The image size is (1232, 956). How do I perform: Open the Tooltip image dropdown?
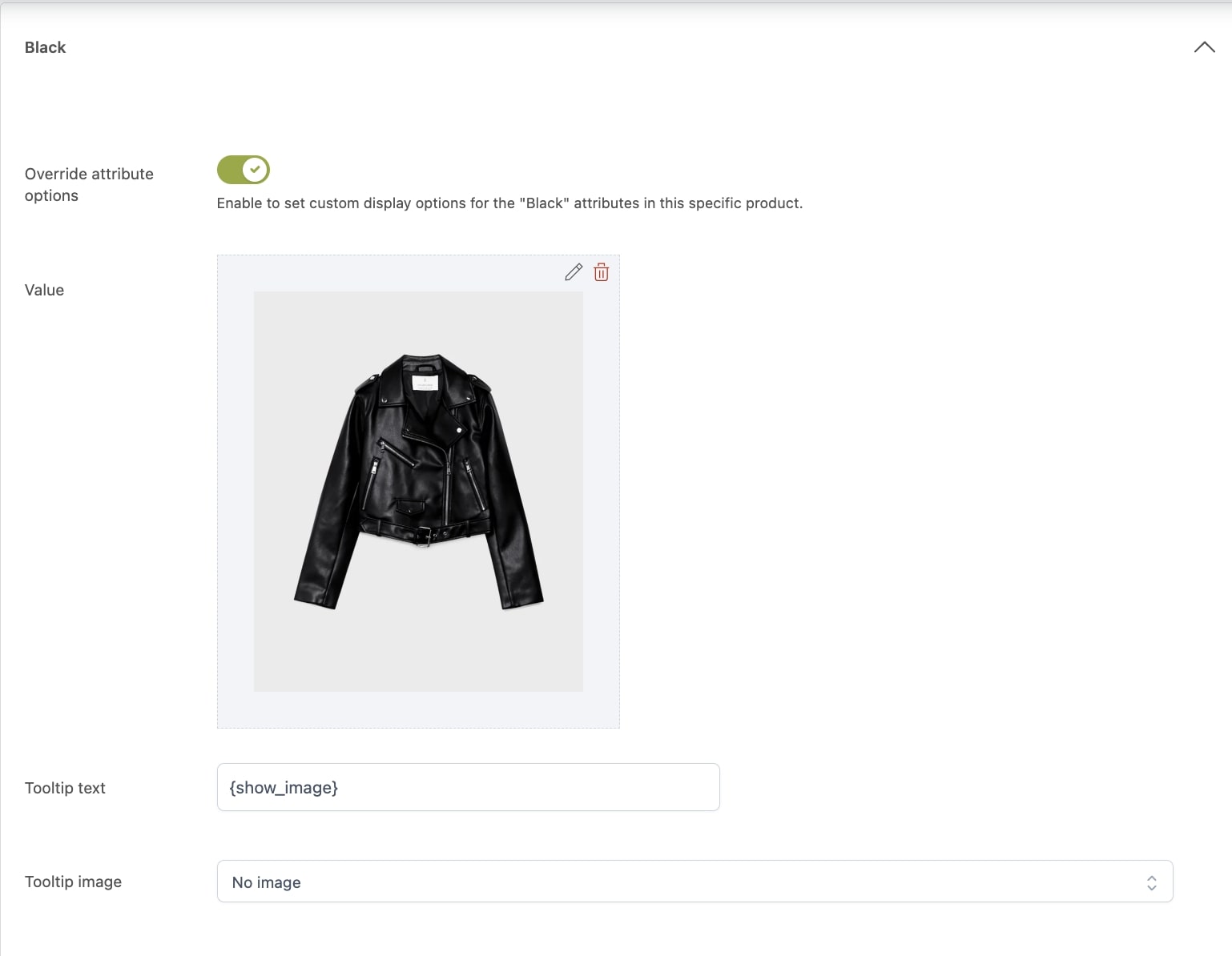click(695, 882)
